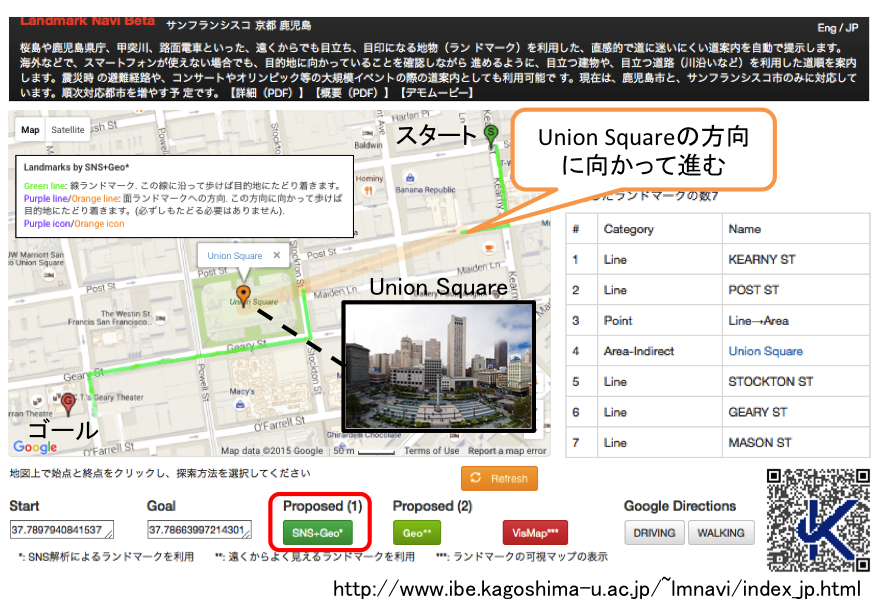Click the Line→Area table cell

coord(795,320)
